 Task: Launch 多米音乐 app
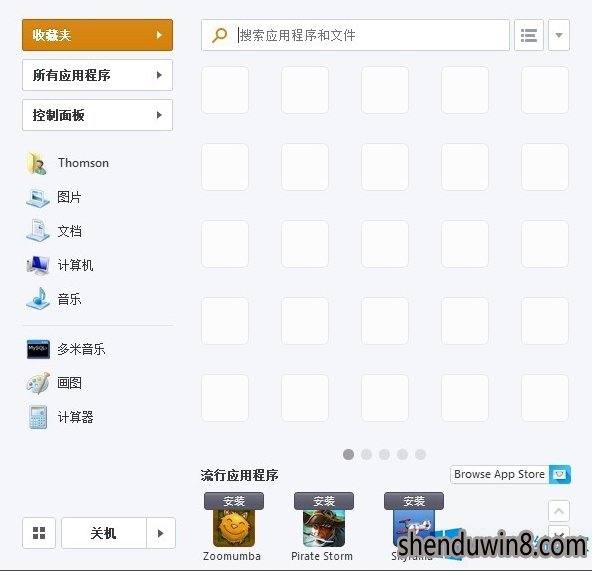(x=66, y=349)
